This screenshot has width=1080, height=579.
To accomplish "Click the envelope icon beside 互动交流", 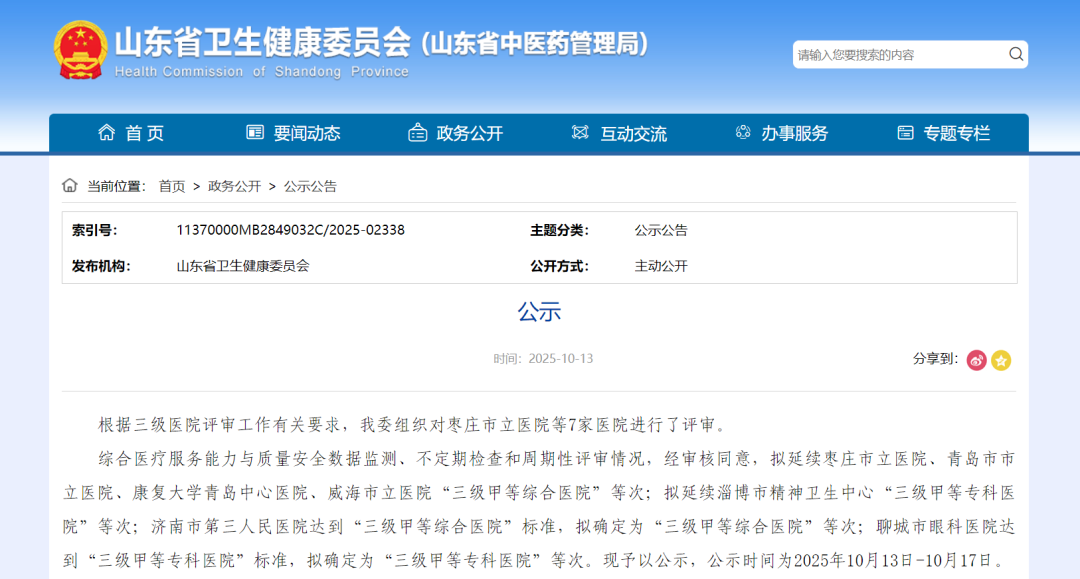I will pos(579,132).
